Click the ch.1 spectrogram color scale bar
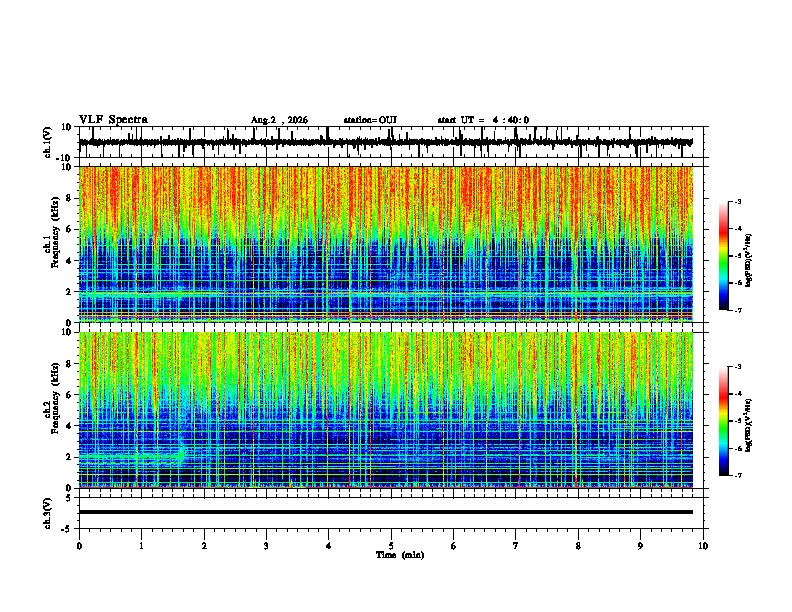This screenshot has width=792, height=612. point(724,256)
